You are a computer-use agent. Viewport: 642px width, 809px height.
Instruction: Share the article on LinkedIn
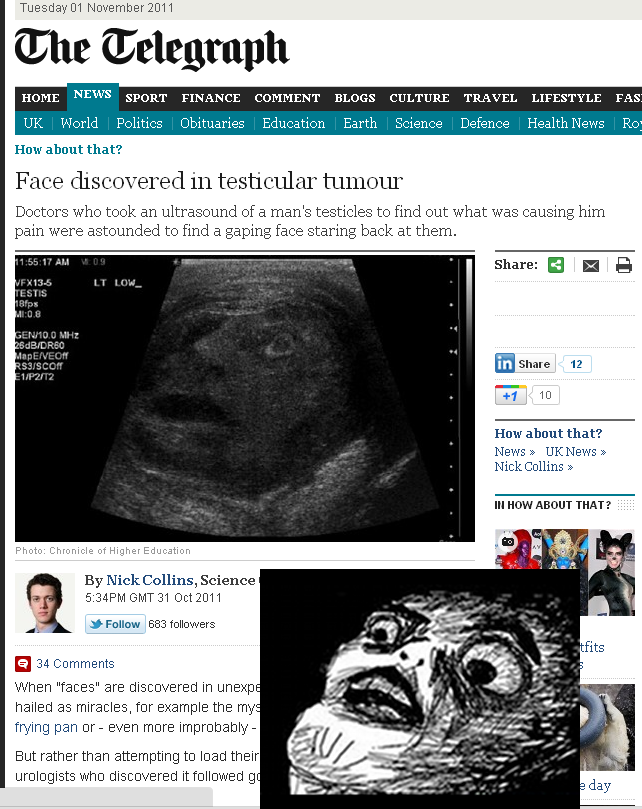[525, 364]
